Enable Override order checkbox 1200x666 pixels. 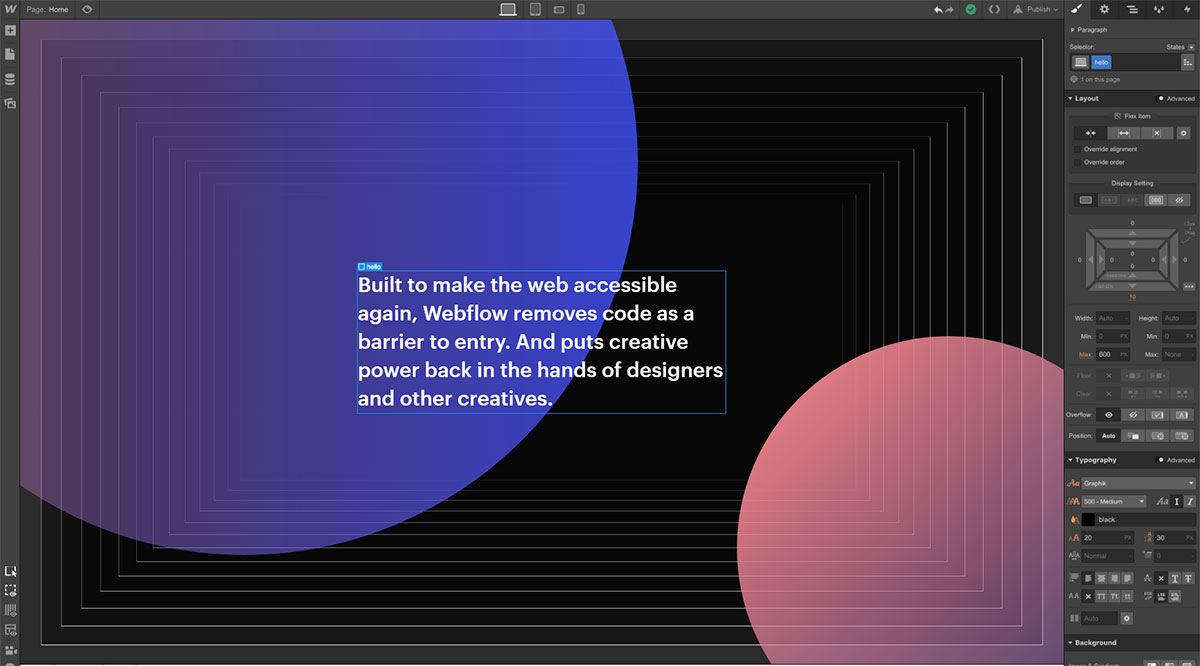(x=1077, y=162)
